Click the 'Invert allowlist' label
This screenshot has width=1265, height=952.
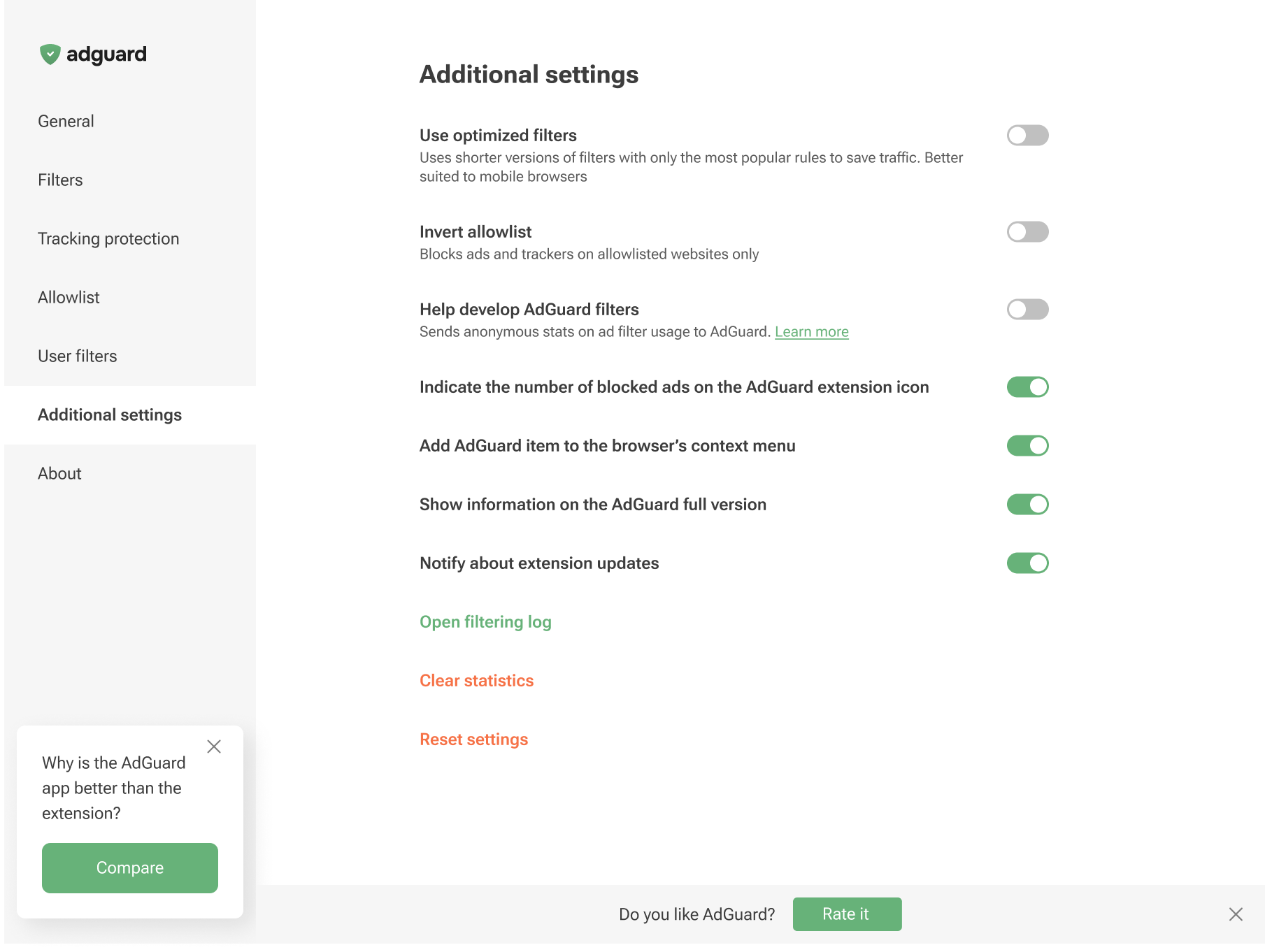coord(476,232)
